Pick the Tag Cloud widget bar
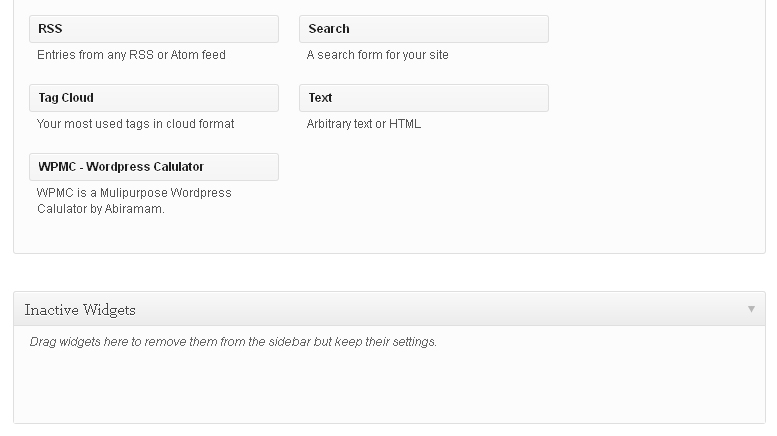 click(154, 98)
